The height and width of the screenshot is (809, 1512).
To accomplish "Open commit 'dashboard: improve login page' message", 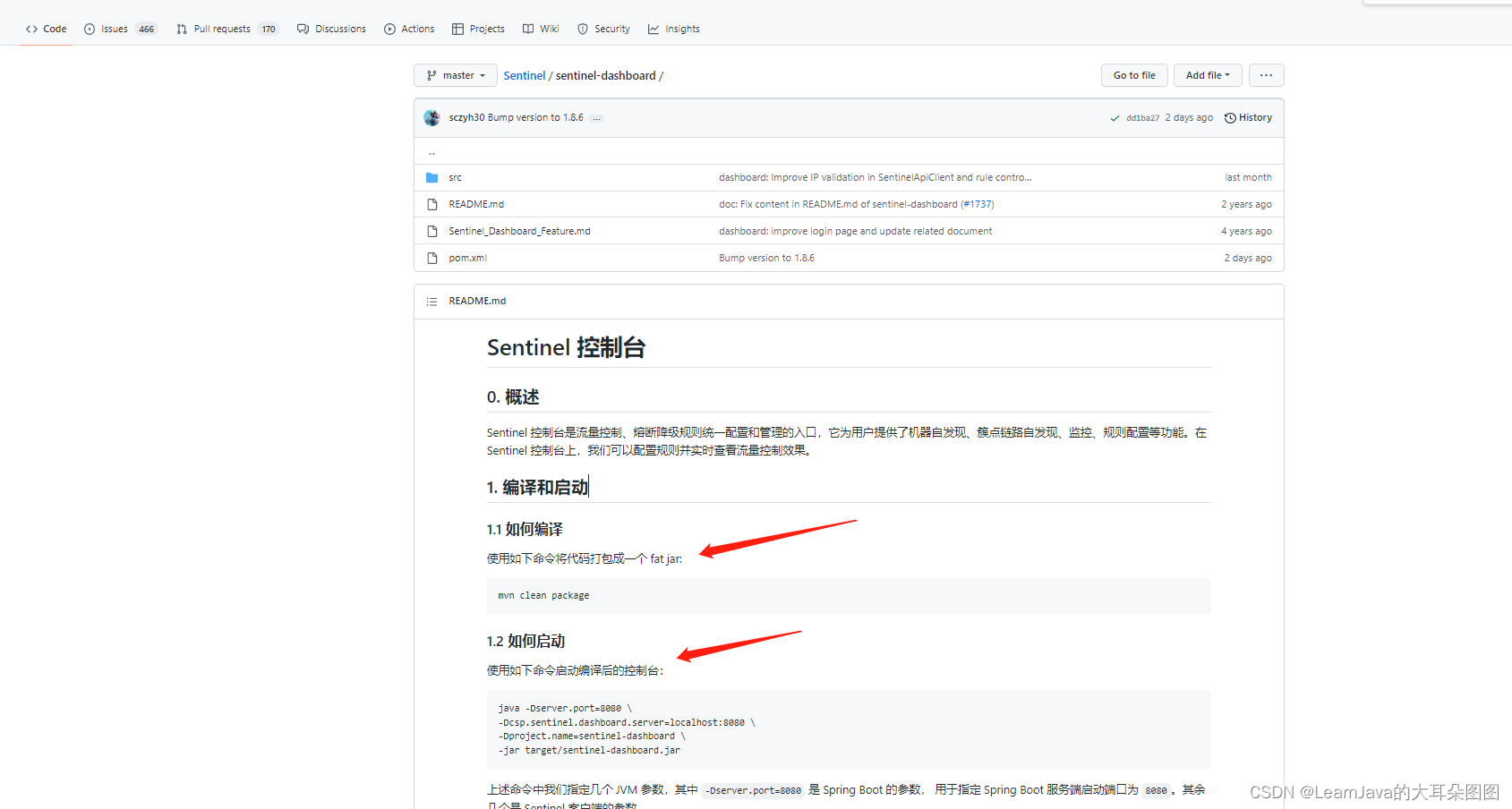I will [856, 231].
